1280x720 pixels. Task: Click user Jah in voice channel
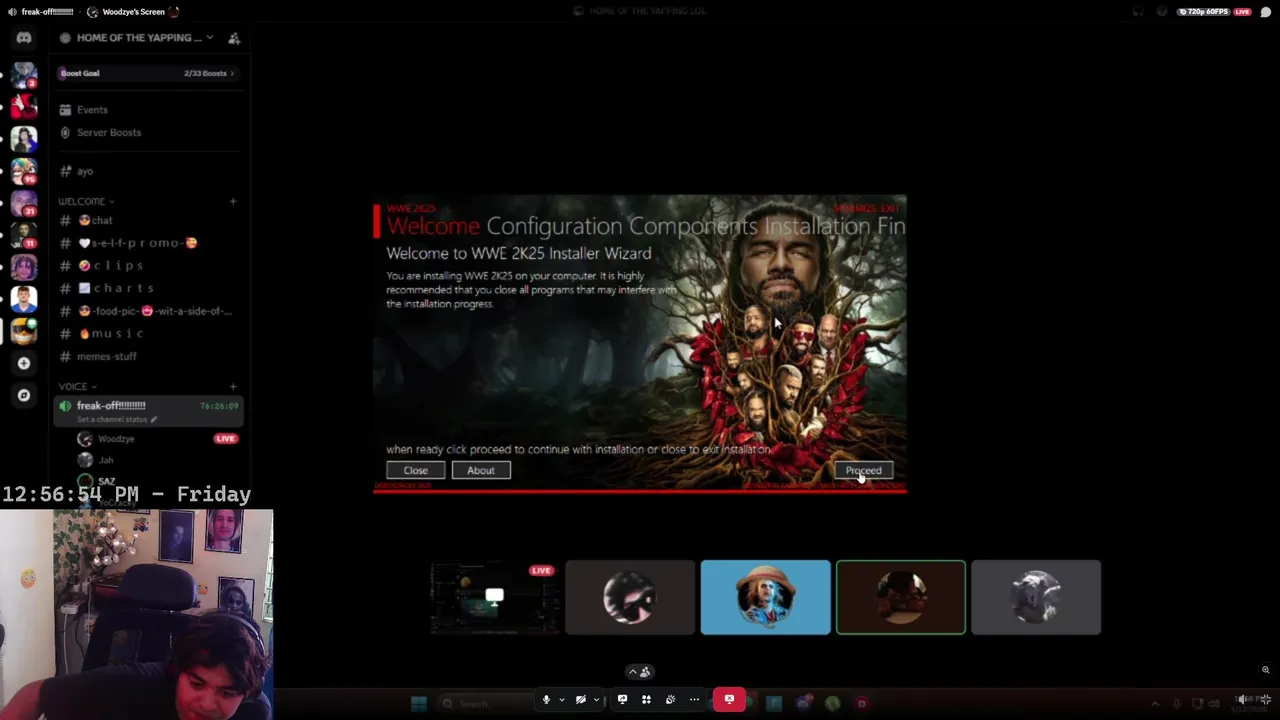pos(106,460)
